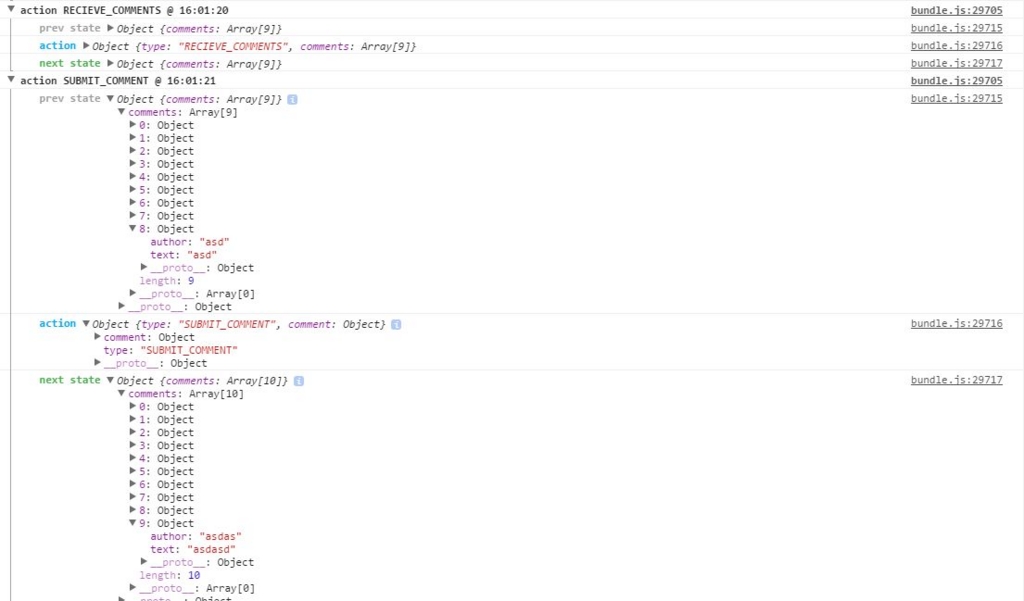Viewport: 1024px width, 601px height.
Task: Expand item 2 in comments Array[9]
Action: click(133, 151)
